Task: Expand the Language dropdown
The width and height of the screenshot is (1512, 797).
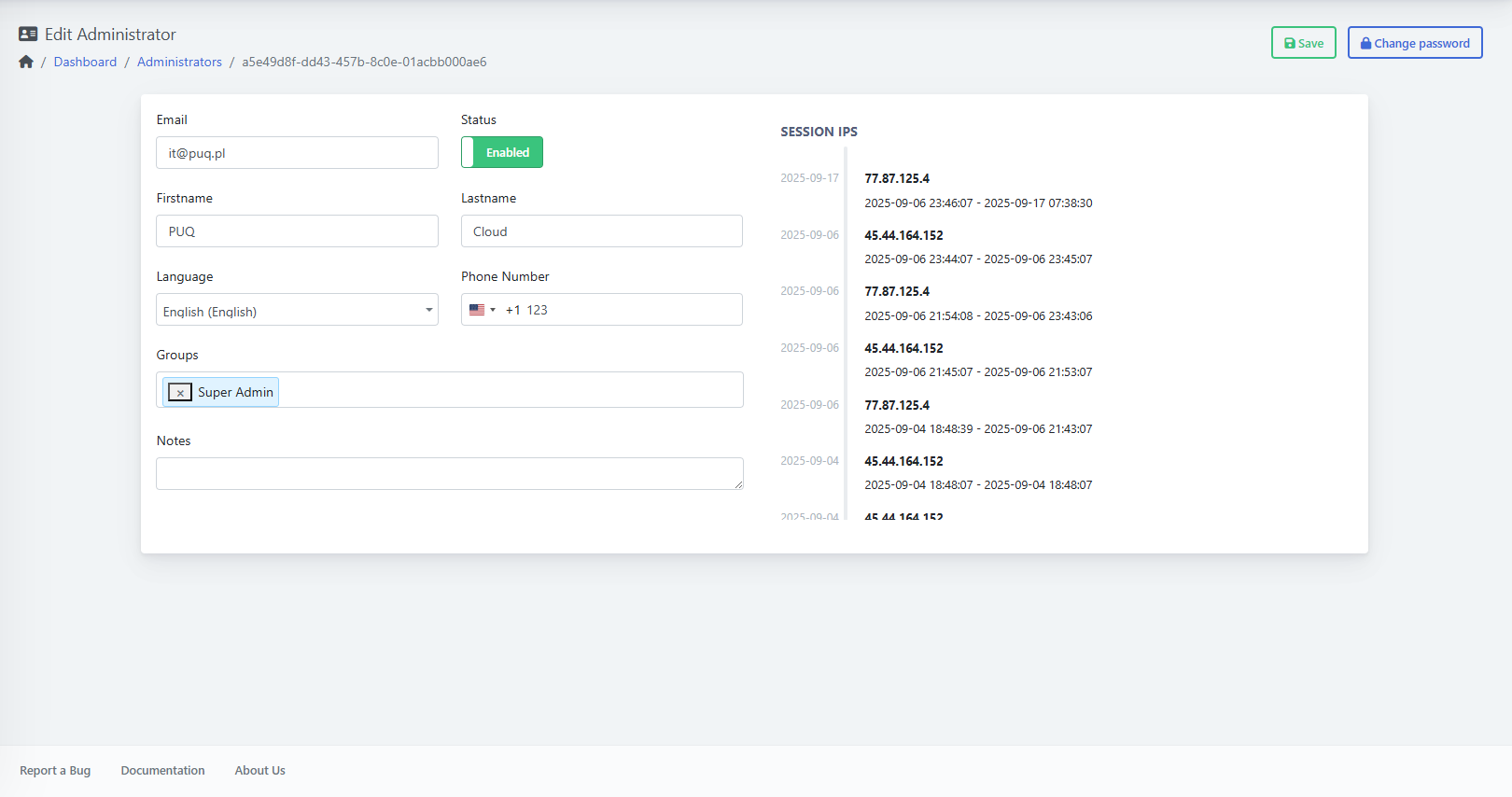Action: tap(297, 310)
